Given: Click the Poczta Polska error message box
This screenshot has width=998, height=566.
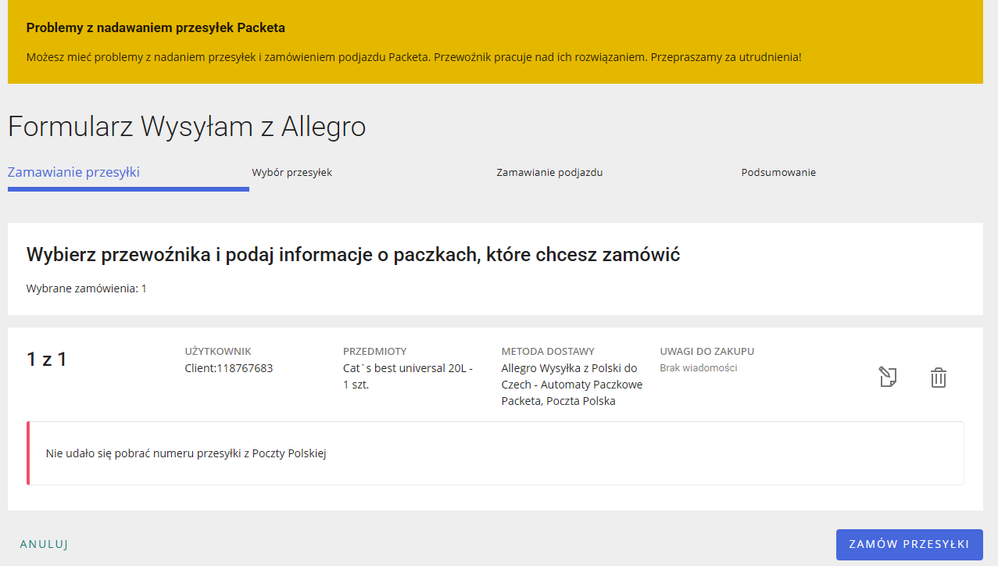Looking at the screenshot, I should point(496,453).
